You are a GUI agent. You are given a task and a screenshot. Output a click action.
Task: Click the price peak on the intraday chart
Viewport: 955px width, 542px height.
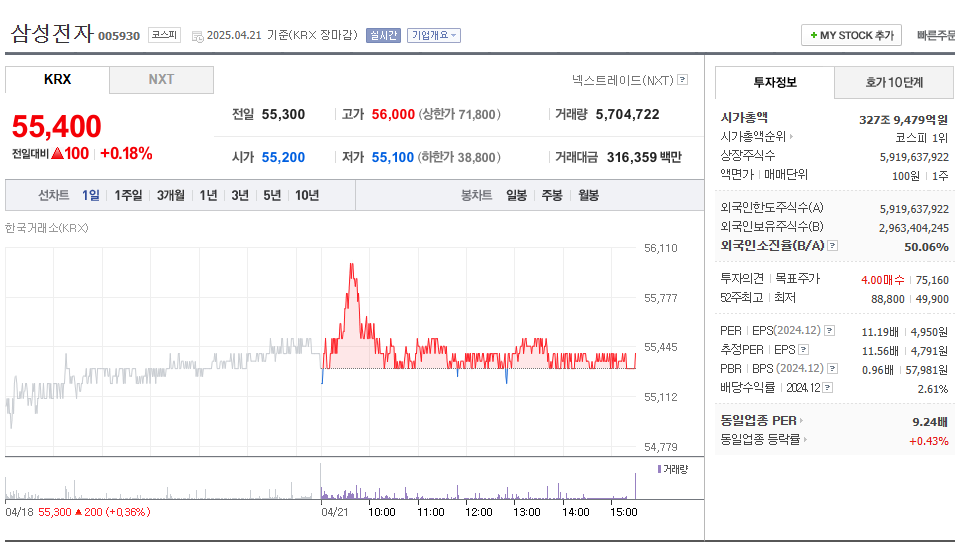[x=351, y=264]
